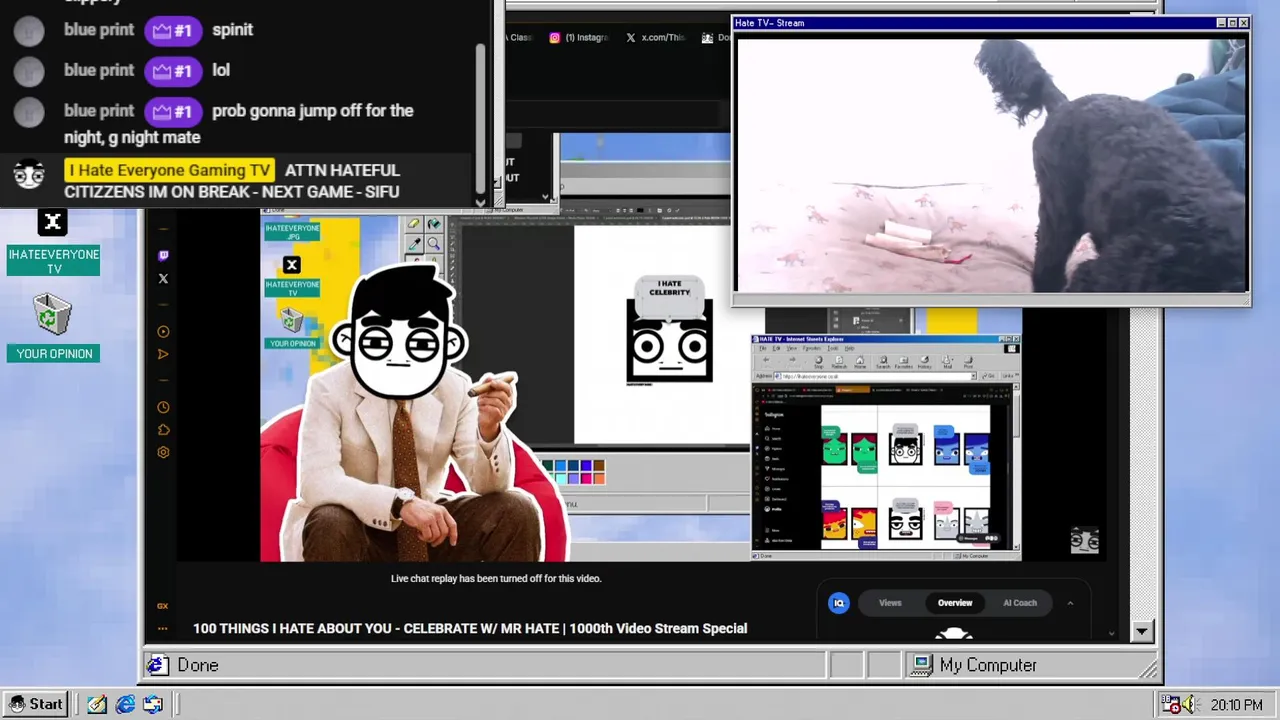Click the I Hate Everyone Gaming TV name

pos(170,170)
